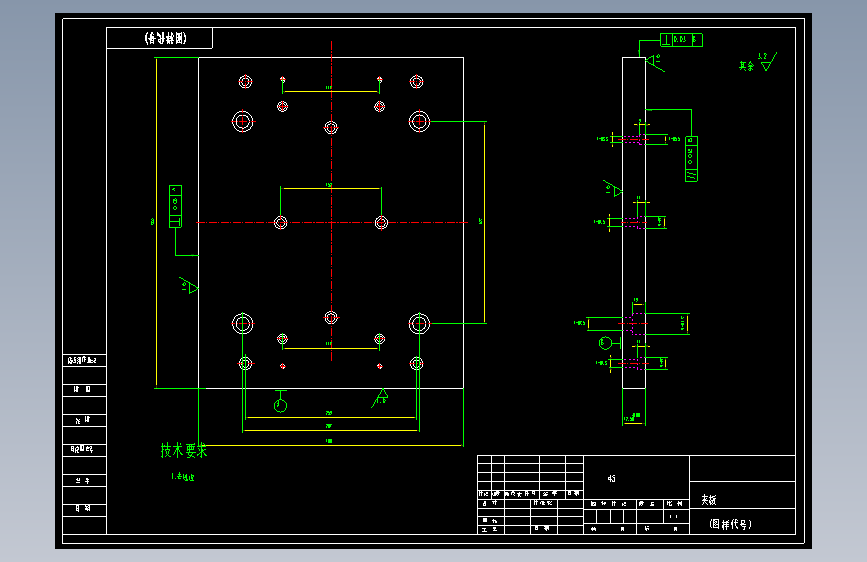Select the datum B circle beside the side view

[605, 343]
